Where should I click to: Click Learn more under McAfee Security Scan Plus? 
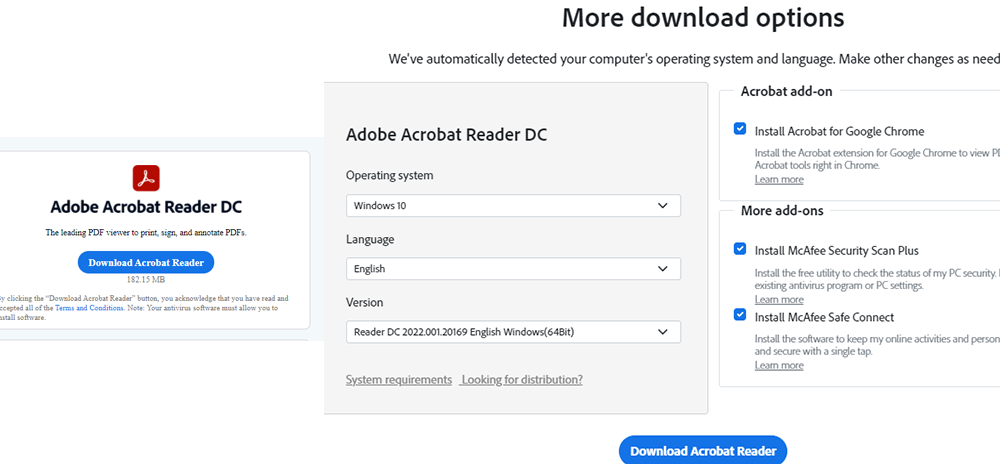coord(779,300)
